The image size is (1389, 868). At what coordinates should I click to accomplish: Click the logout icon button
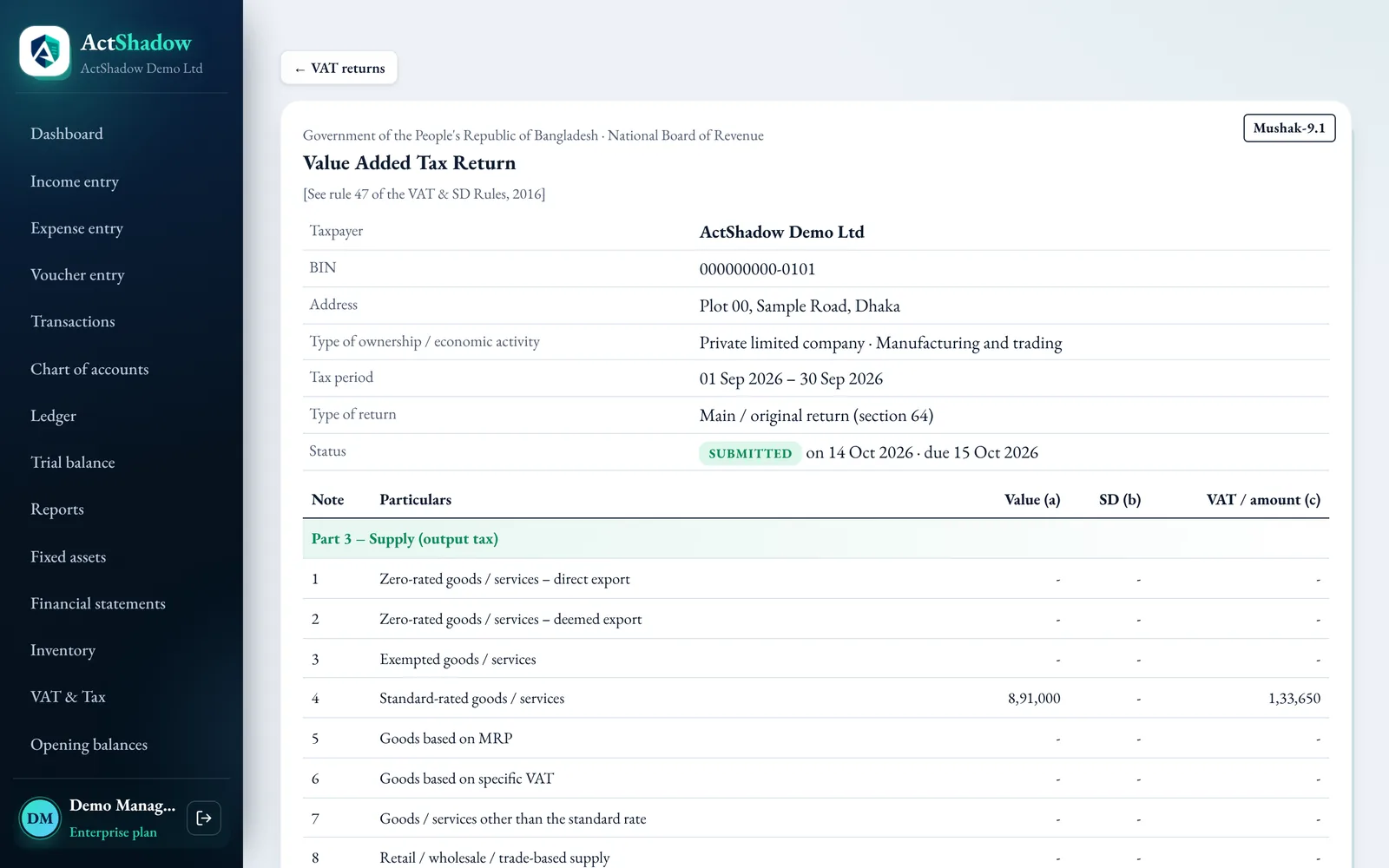click(x=204, y=818)
